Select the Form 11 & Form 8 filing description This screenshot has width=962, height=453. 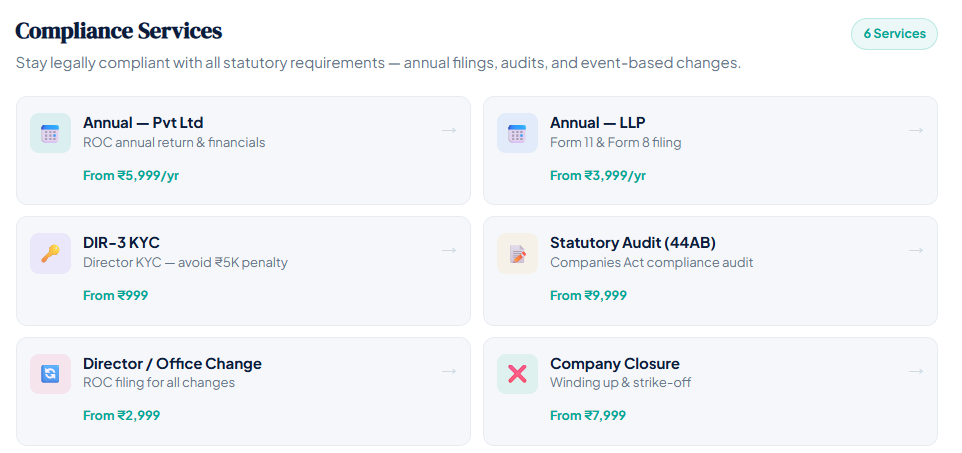[615, 143]
